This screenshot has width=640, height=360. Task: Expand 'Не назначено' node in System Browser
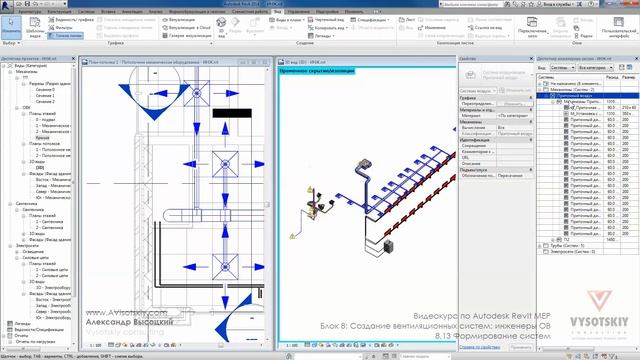(x=540, y=84)
